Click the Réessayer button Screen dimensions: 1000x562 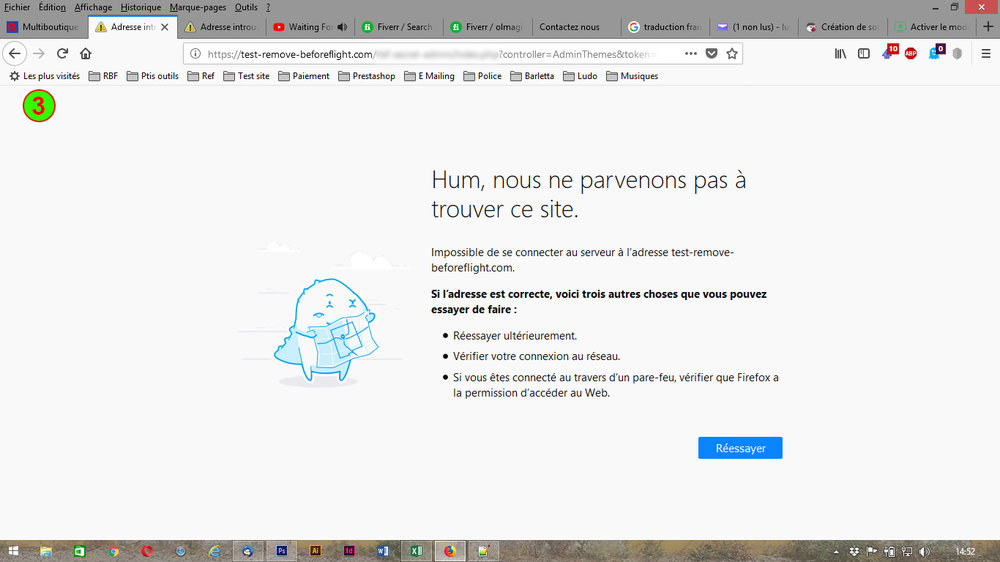(x=740, y=448)
